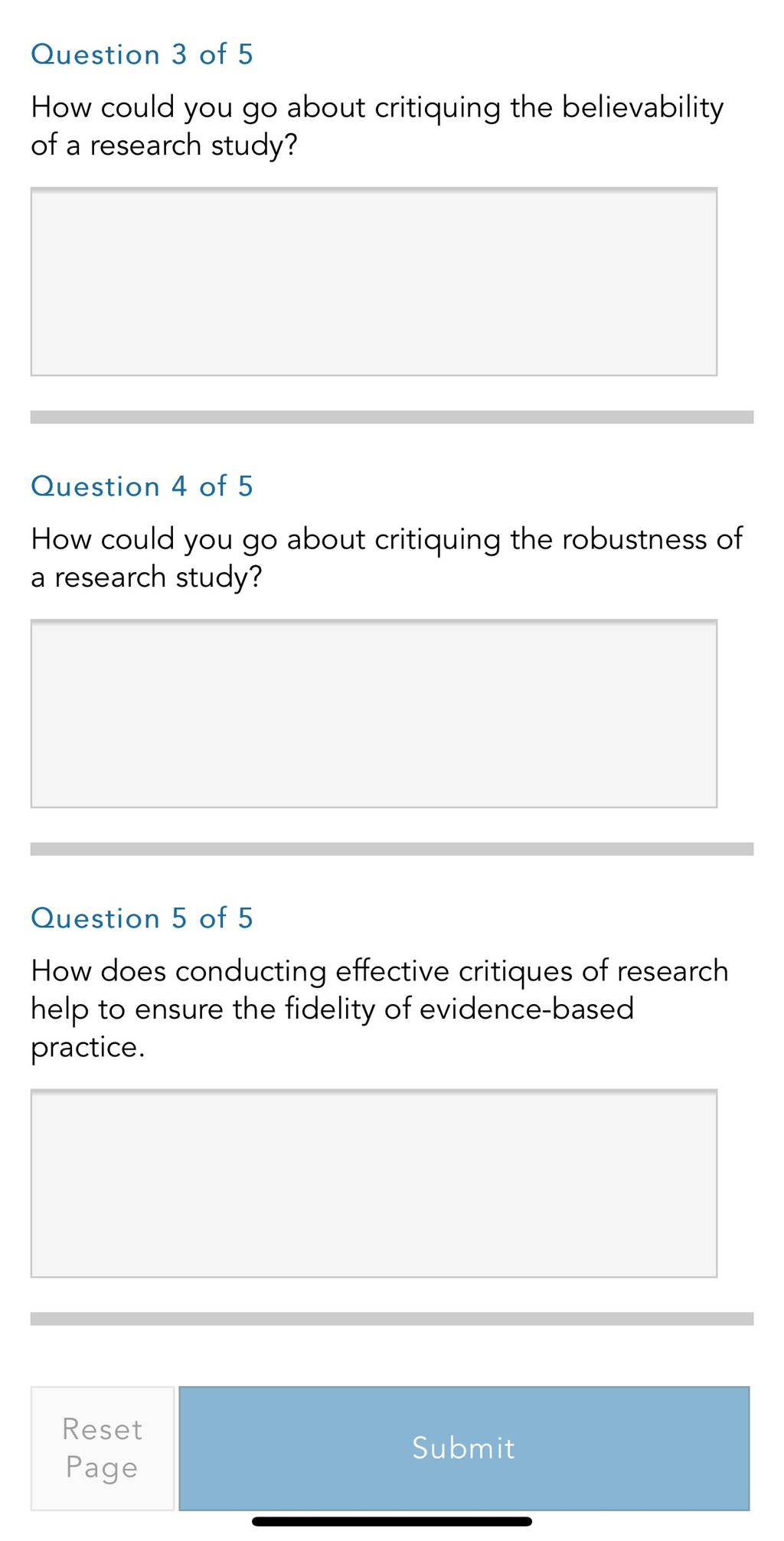Select the Question 5 answer text field
This screenshot has height=1541, width=784.
[x=374, y=1183]
